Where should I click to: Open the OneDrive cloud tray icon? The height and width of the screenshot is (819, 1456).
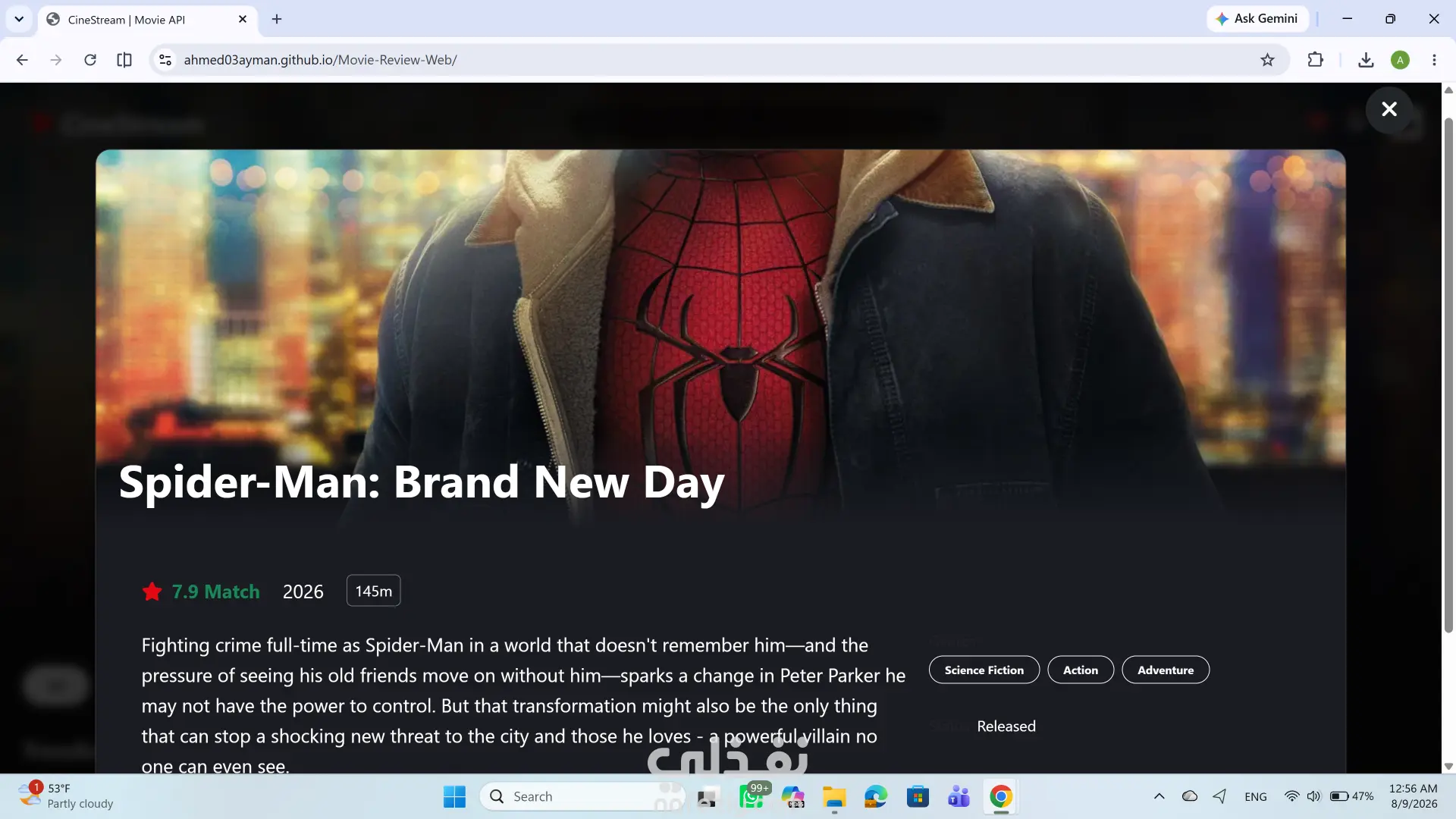coord(1190,796)
